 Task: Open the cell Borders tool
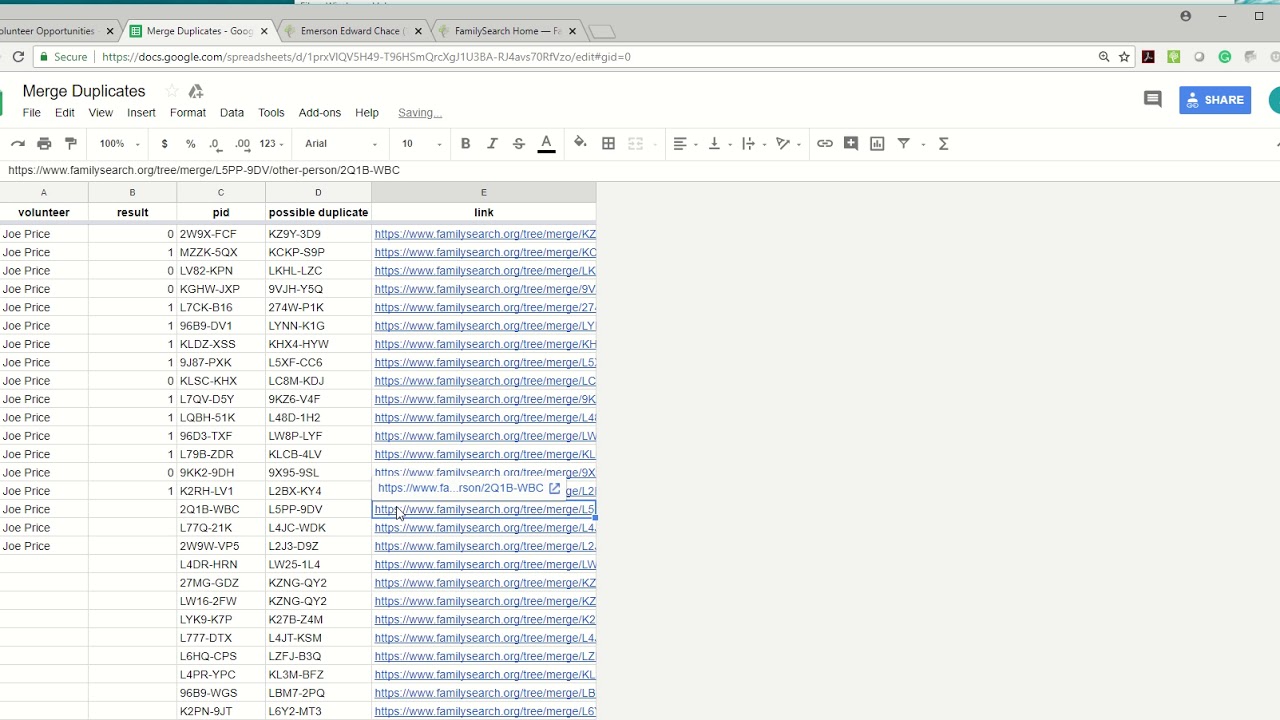608,144
